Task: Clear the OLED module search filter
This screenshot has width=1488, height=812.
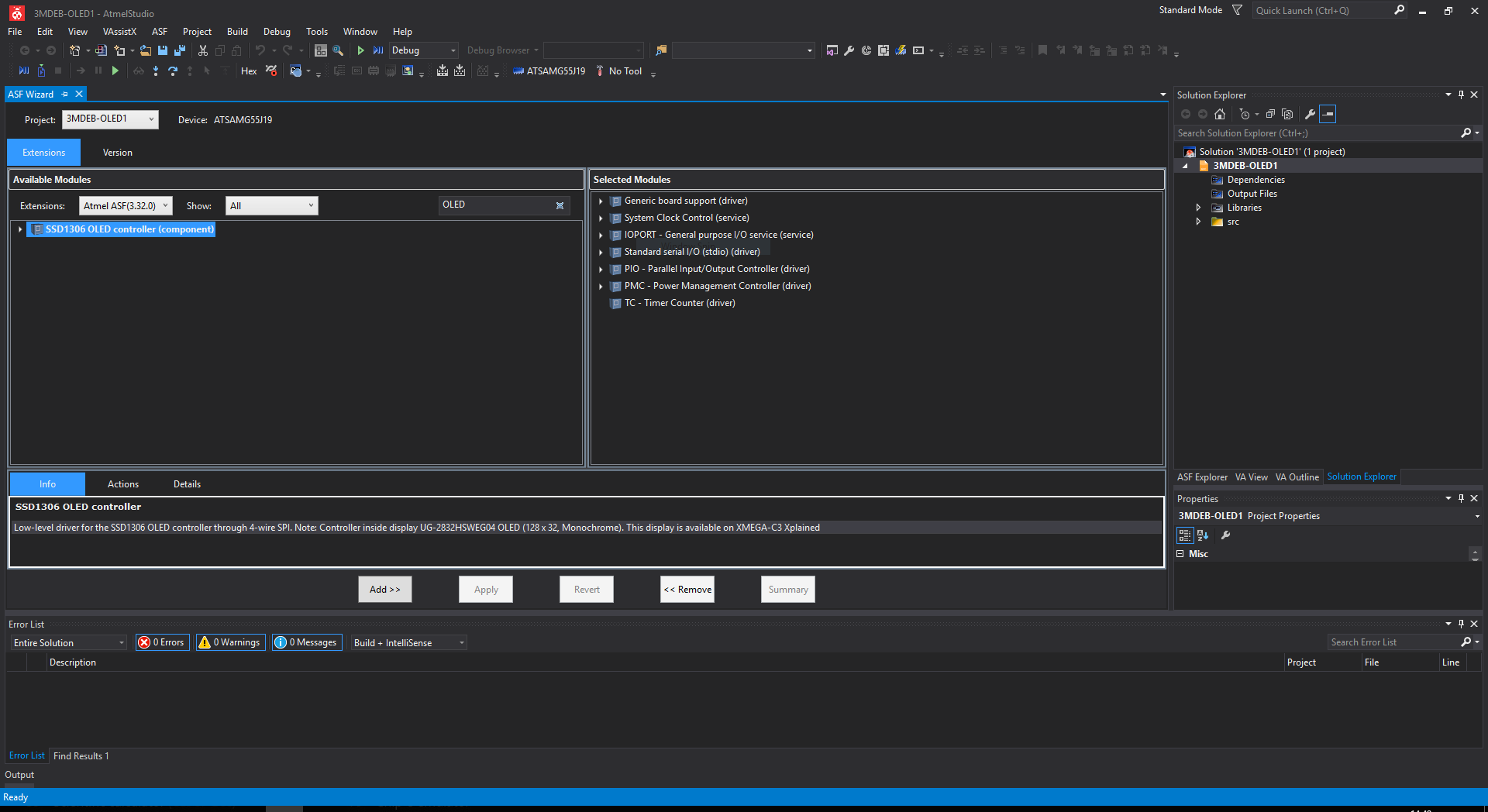Action: coord(560,205)
